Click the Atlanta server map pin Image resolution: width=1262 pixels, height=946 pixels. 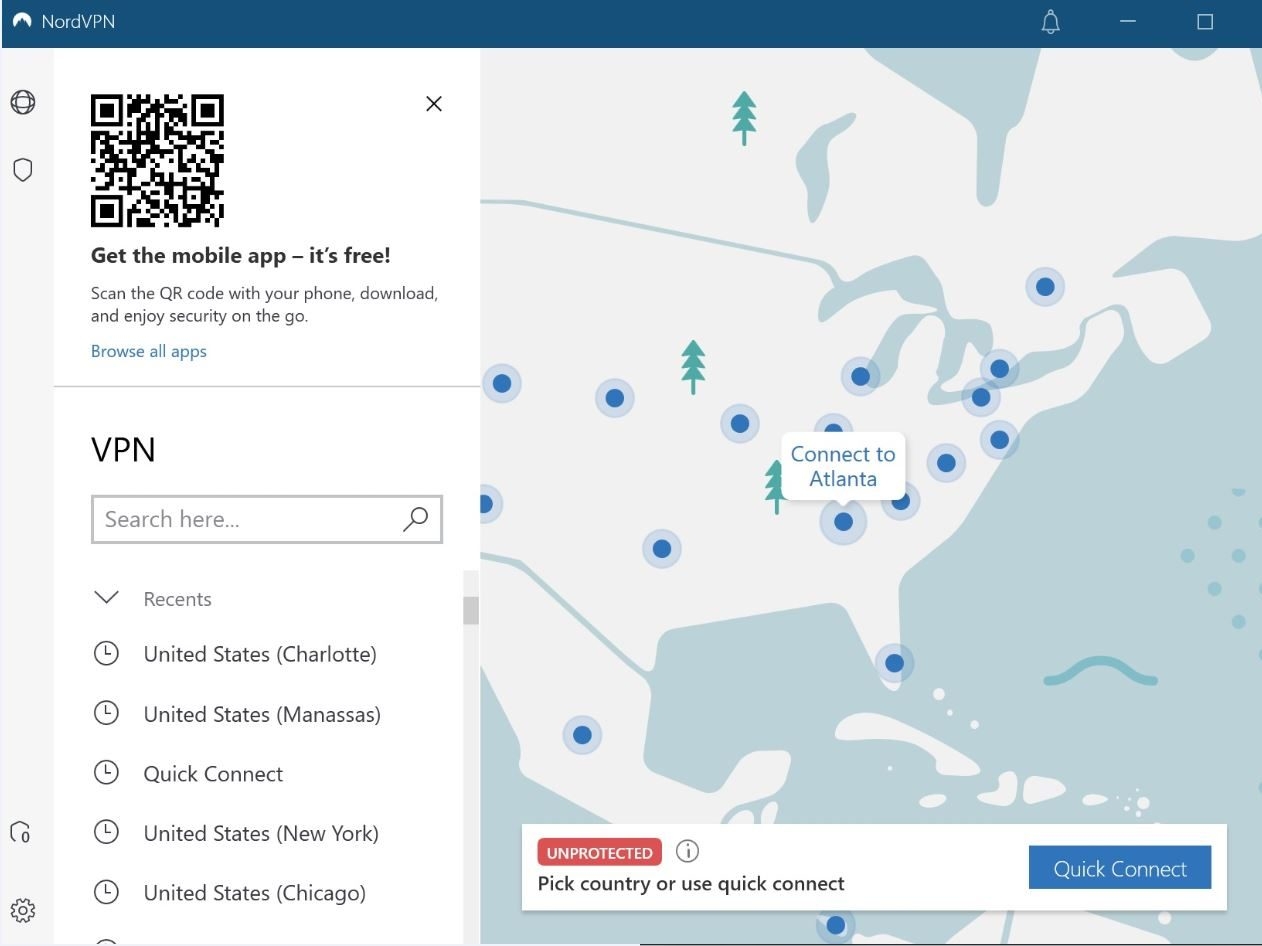click(x=843, y=521)
